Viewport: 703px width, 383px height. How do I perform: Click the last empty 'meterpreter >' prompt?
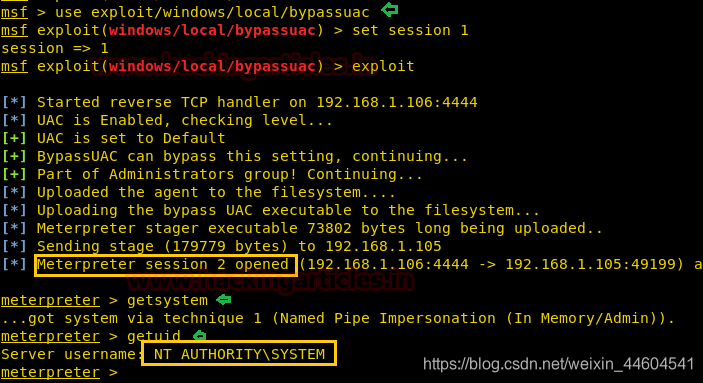[x=59, y=372]
